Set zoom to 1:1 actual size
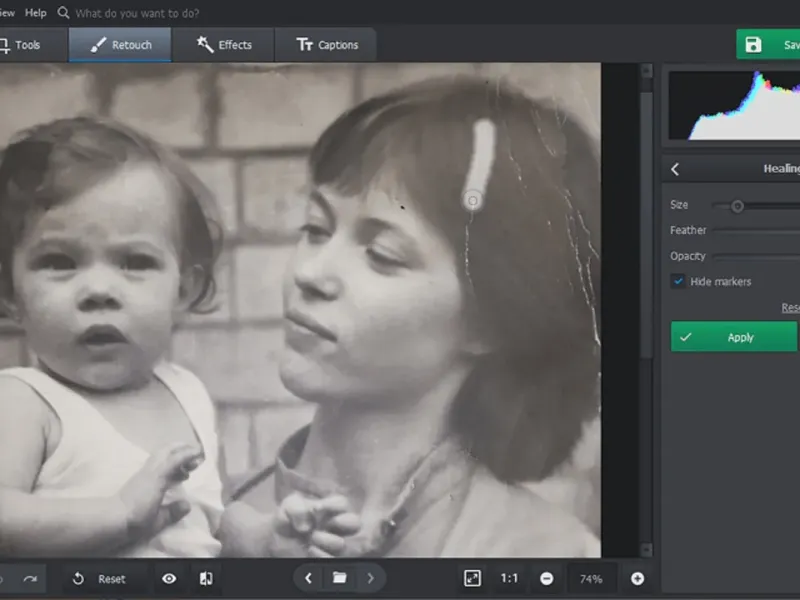The height and width of the screenshot is (600, 800). (x=509, y=578)
